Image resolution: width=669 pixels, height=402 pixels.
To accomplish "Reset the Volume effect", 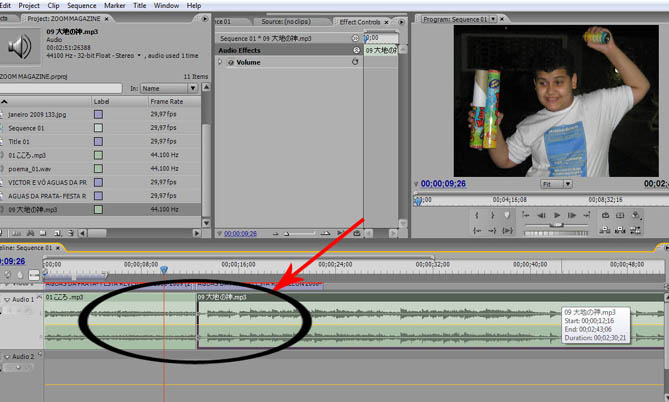I will (356, 62).
